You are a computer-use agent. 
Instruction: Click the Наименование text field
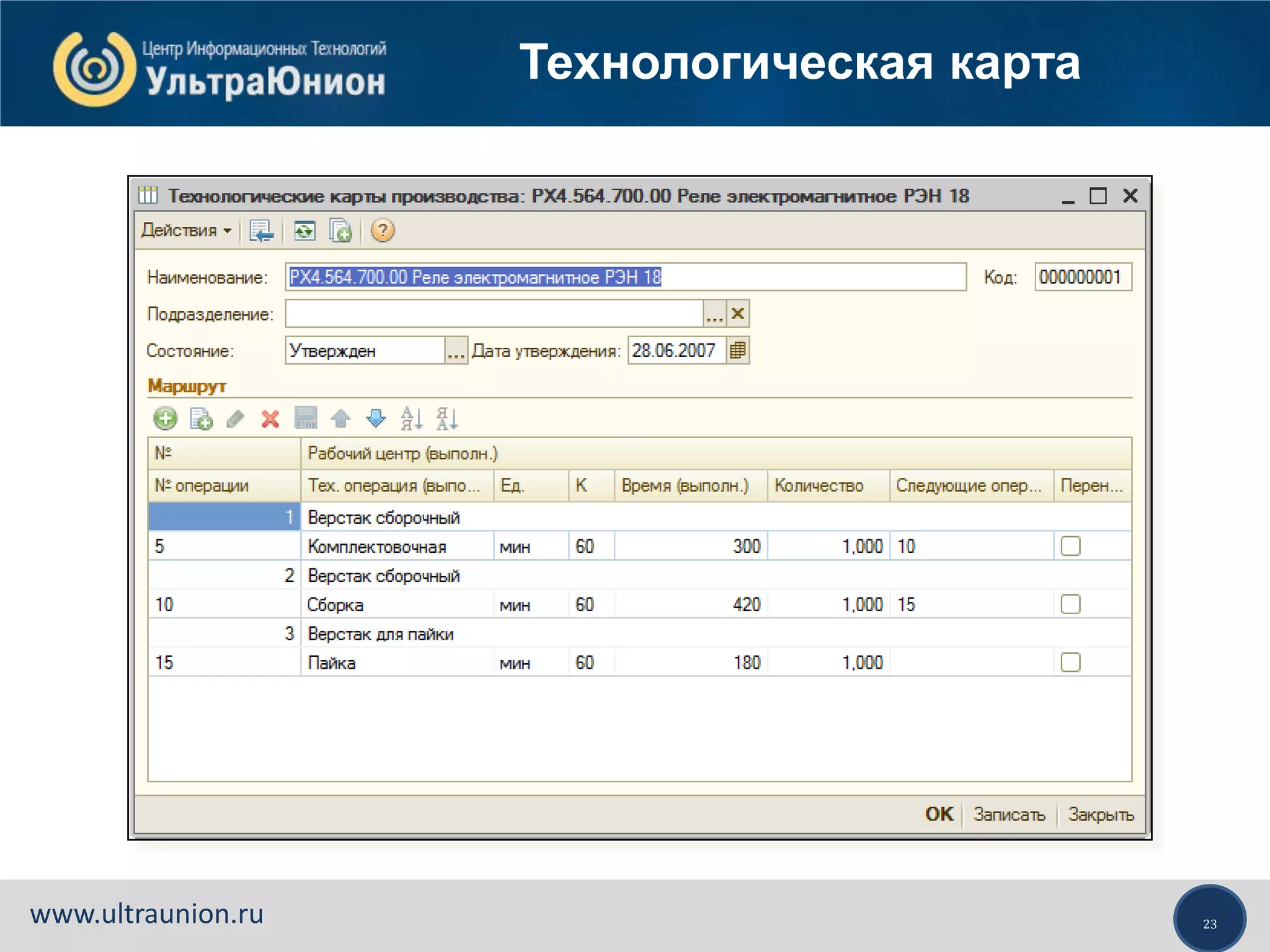(x=625, y=277)
